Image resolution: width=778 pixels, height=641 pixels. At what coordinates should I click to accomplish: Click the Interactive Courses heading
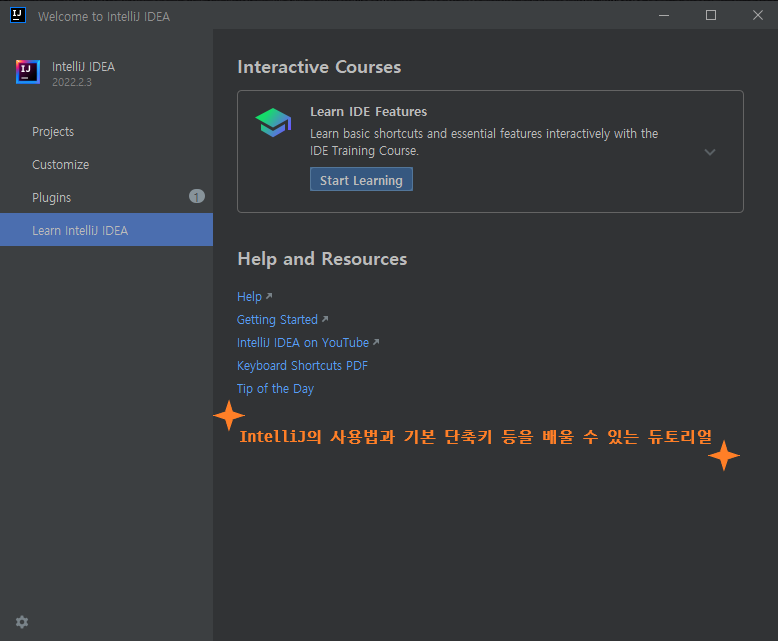(x=319, y=67)
